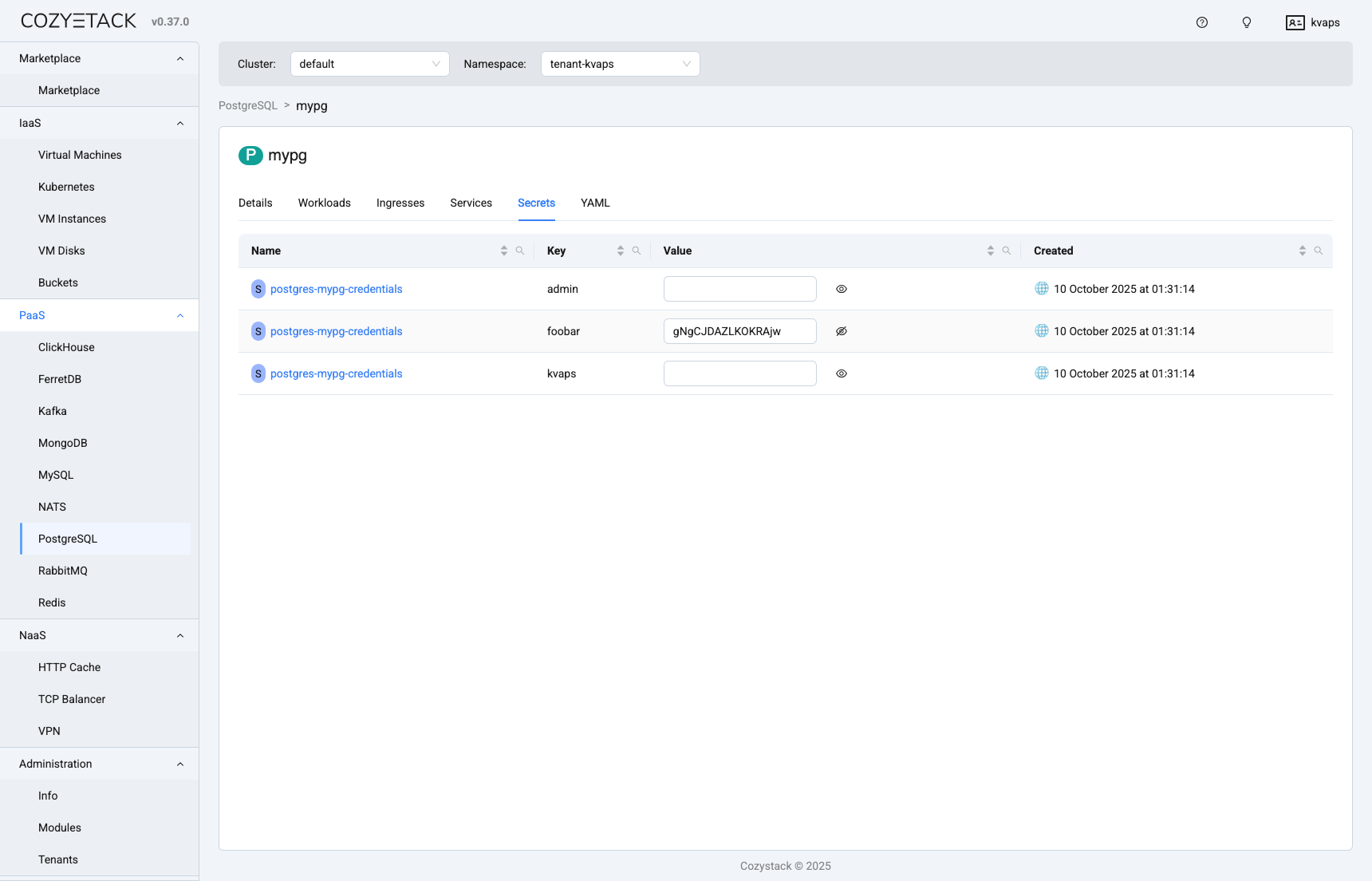Click the secret icon next to postgres-mypg-credentials
Screen dimensions: 1372x881
click(x=258, y=289)
